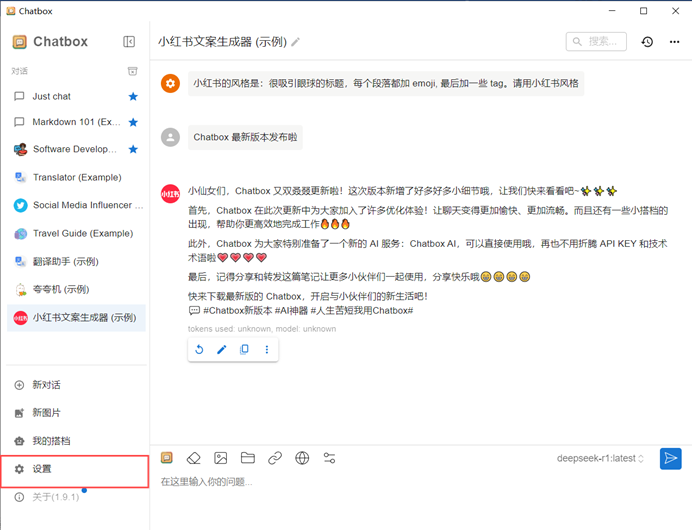Click the tokens used: unknown text
The width and height of the screenshot is (692, 530).
coord(262,329)
